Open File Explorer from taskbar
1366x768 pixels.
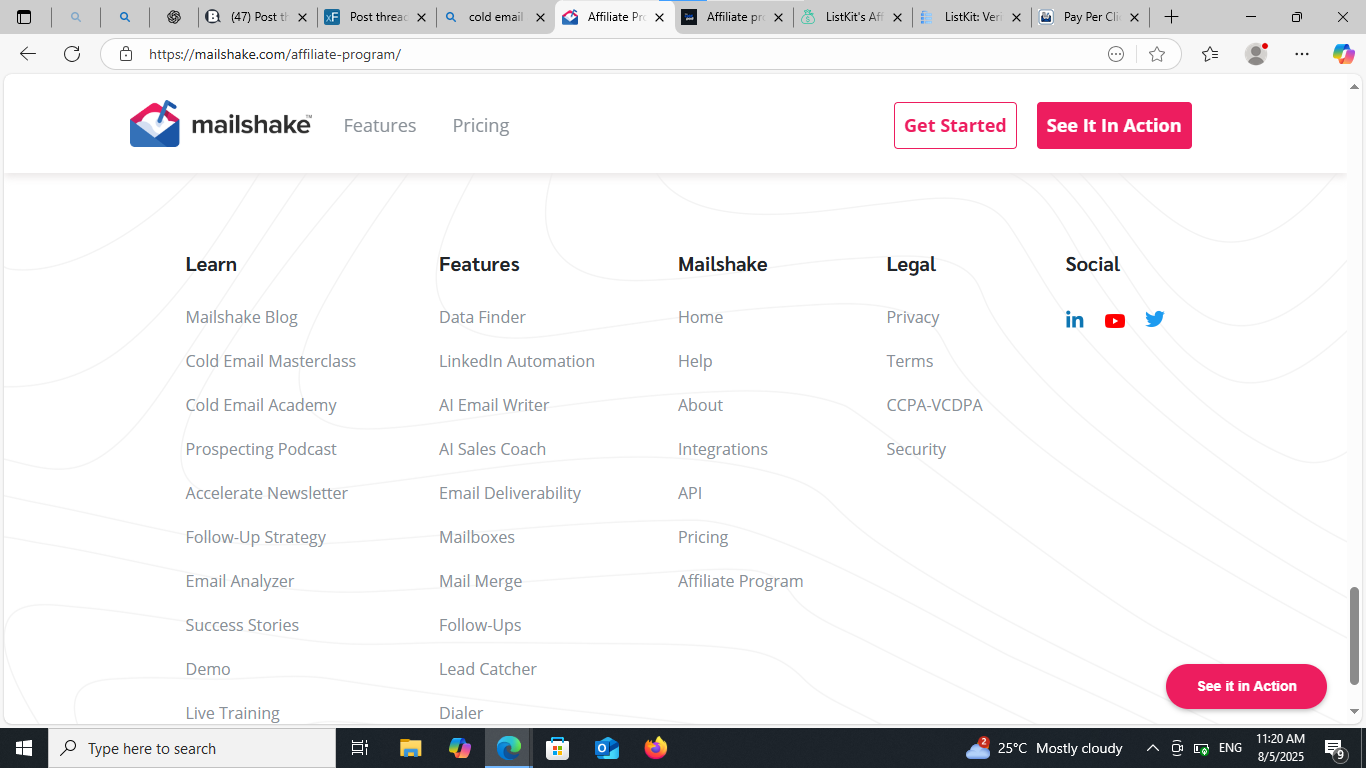click(x=410, y=748)
